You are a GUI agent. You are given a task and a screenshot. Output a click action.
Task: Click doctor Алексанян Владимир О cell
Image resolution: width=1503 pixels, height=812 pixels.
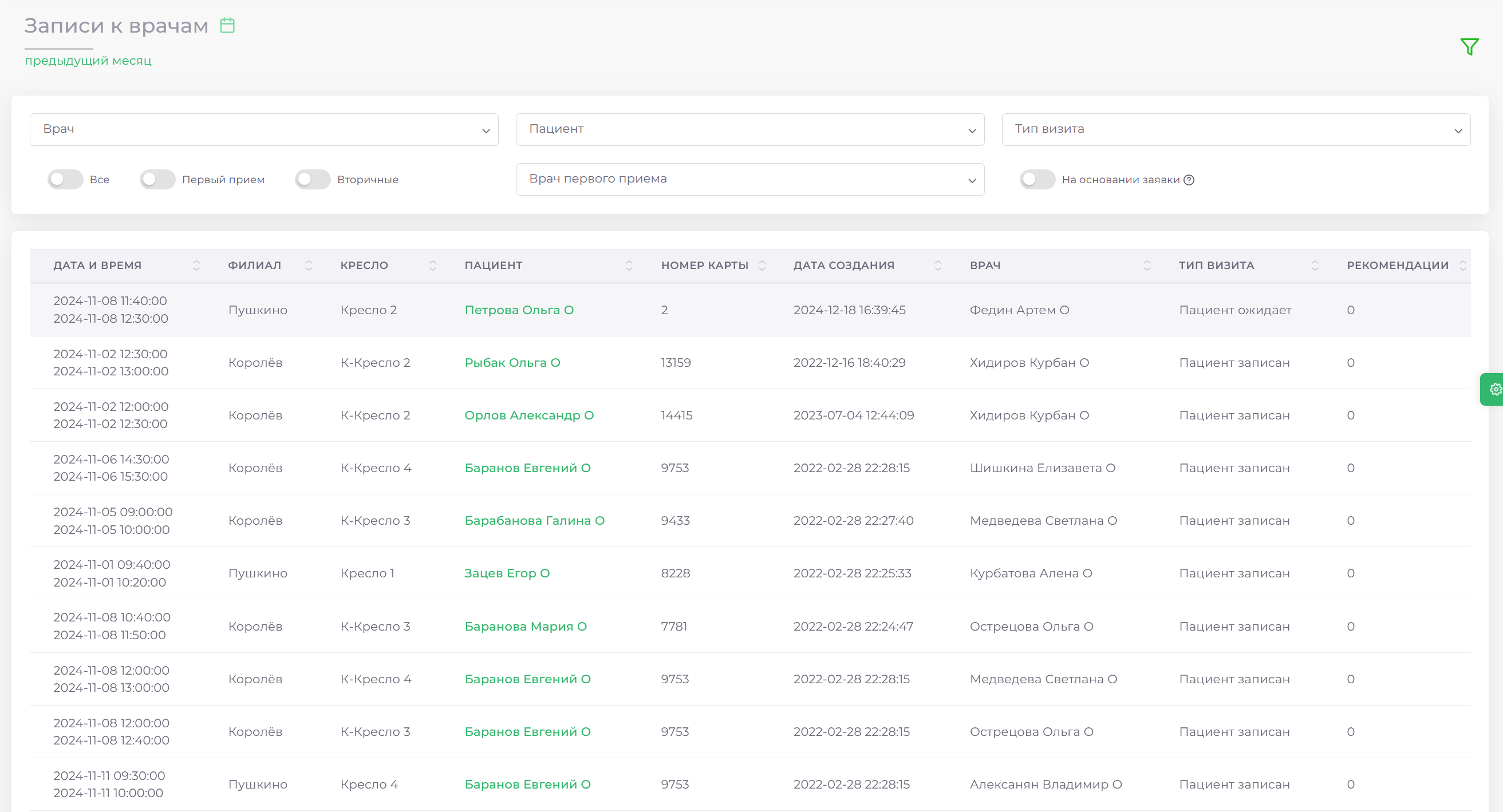pos(1046,785)
